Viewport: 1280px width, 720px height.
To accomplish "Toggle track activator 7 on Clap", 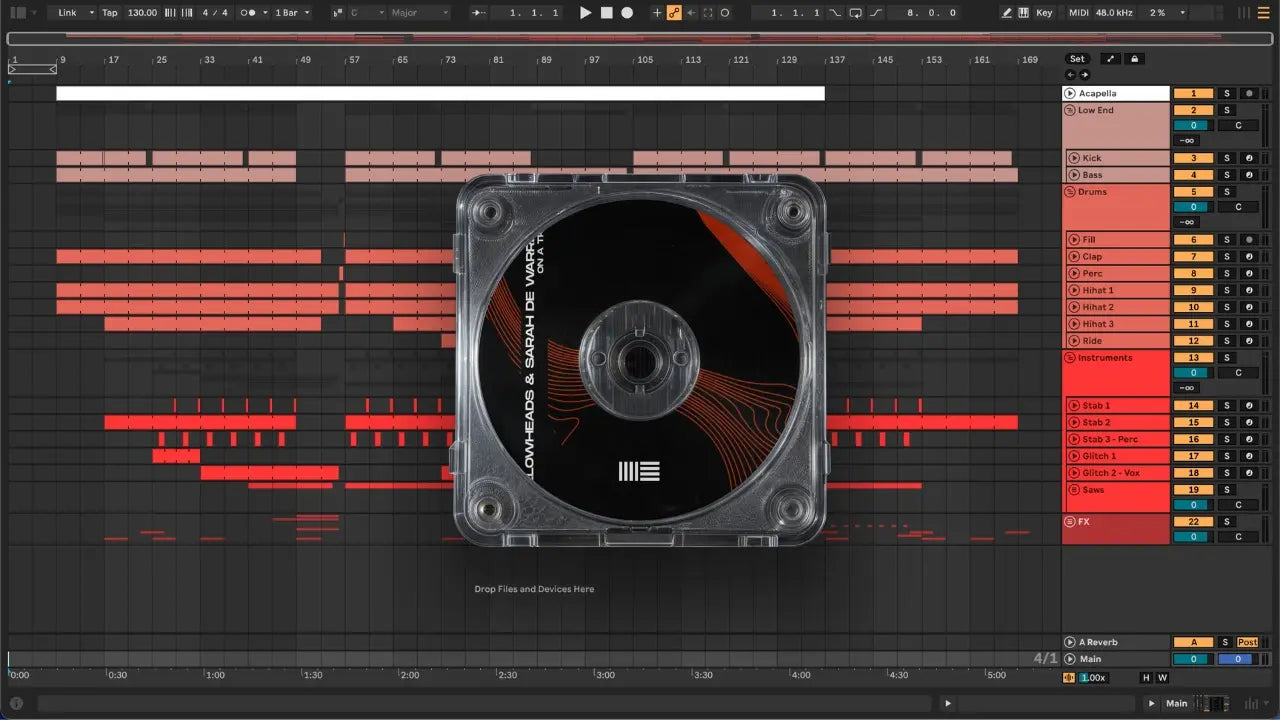I will point(1193,257).
